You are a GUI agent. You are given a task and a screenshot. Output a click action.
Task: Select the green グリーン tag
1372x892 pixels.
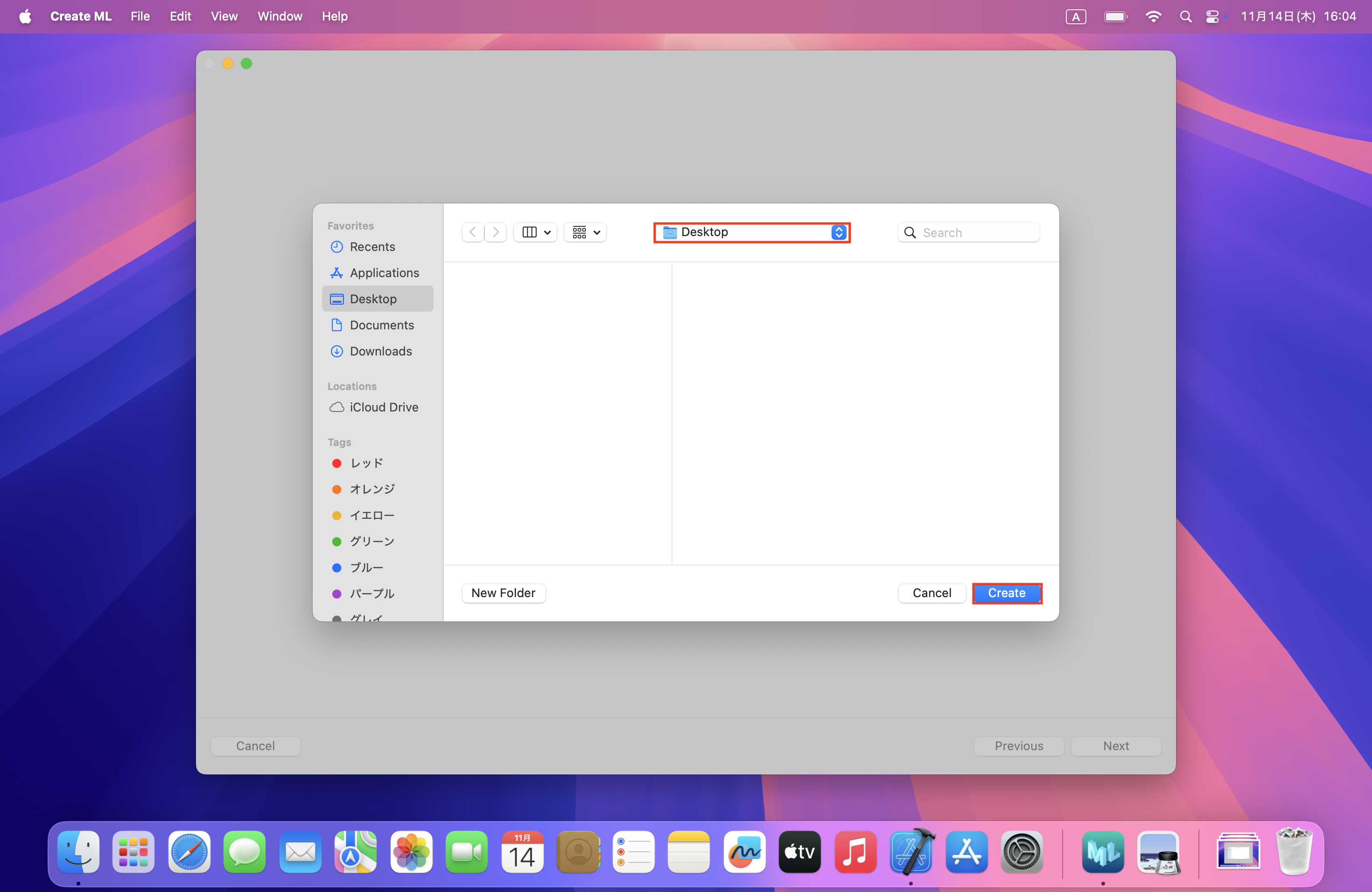pyautogui.click(x=372, y=541)
